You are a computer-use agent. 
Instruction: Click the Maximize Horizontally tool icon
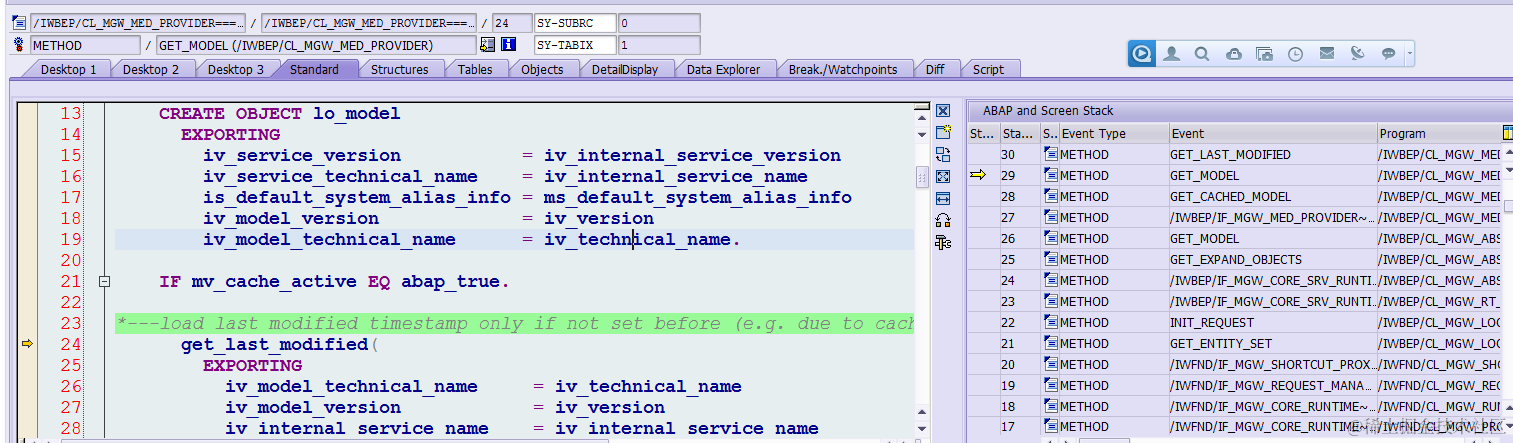coord(943,198)
